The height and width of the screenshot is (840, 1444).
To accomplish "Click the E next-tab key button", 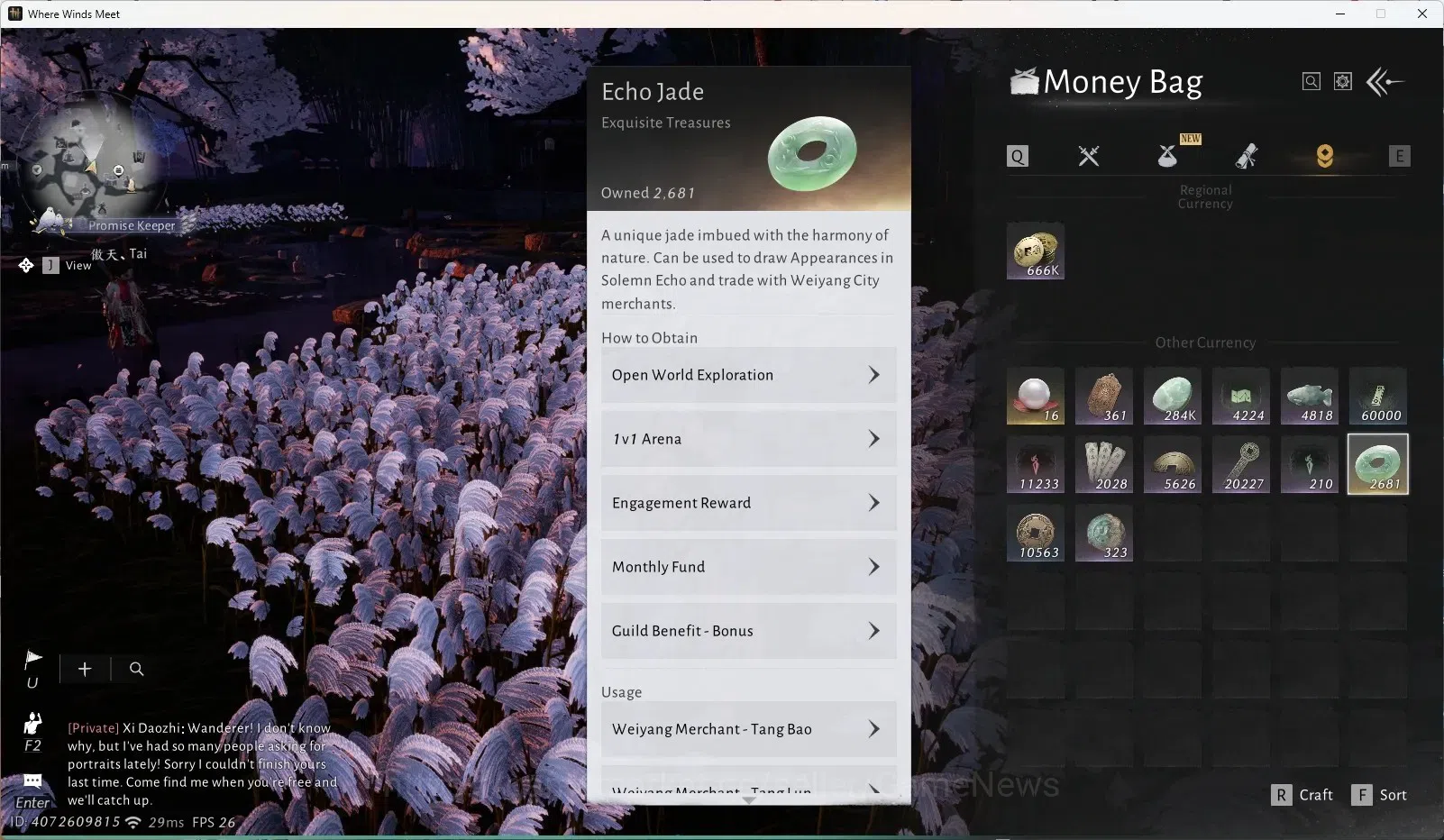I will tap(1400, 156).
